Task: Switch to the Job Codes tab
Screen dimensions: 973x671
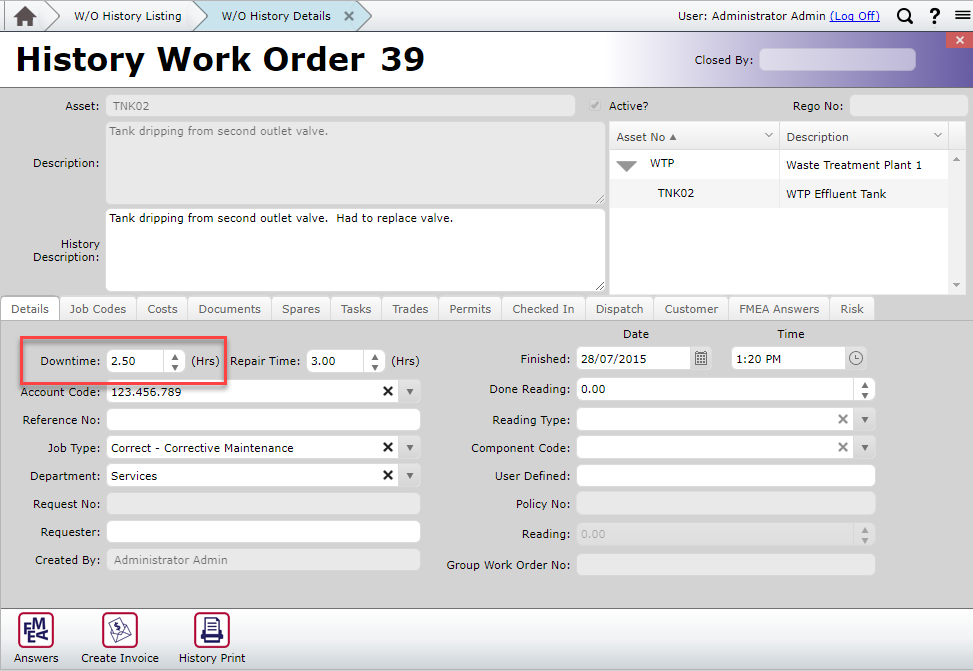Action: coord(98,309)
